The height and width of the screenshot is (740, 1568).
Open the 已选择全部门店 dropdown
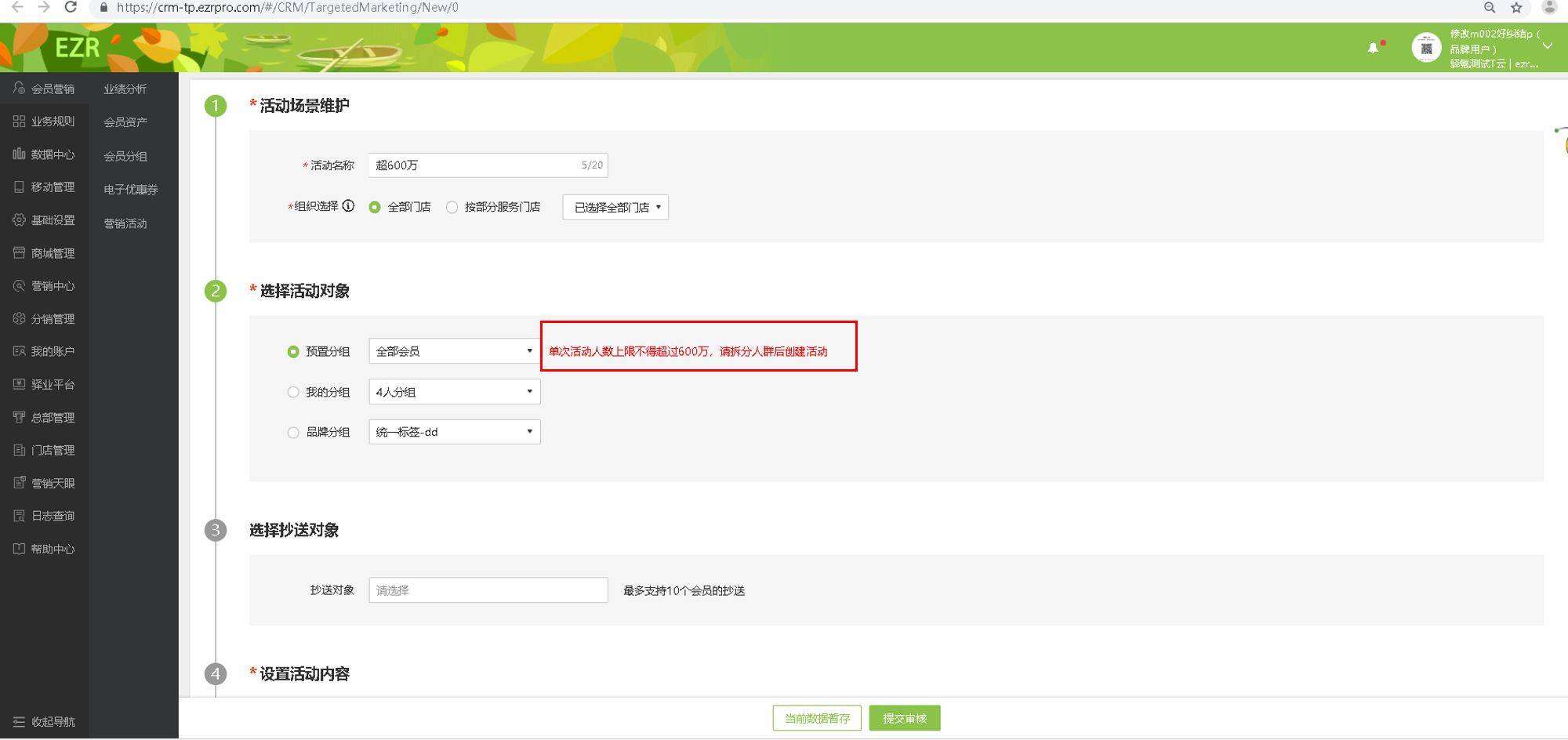615,207
